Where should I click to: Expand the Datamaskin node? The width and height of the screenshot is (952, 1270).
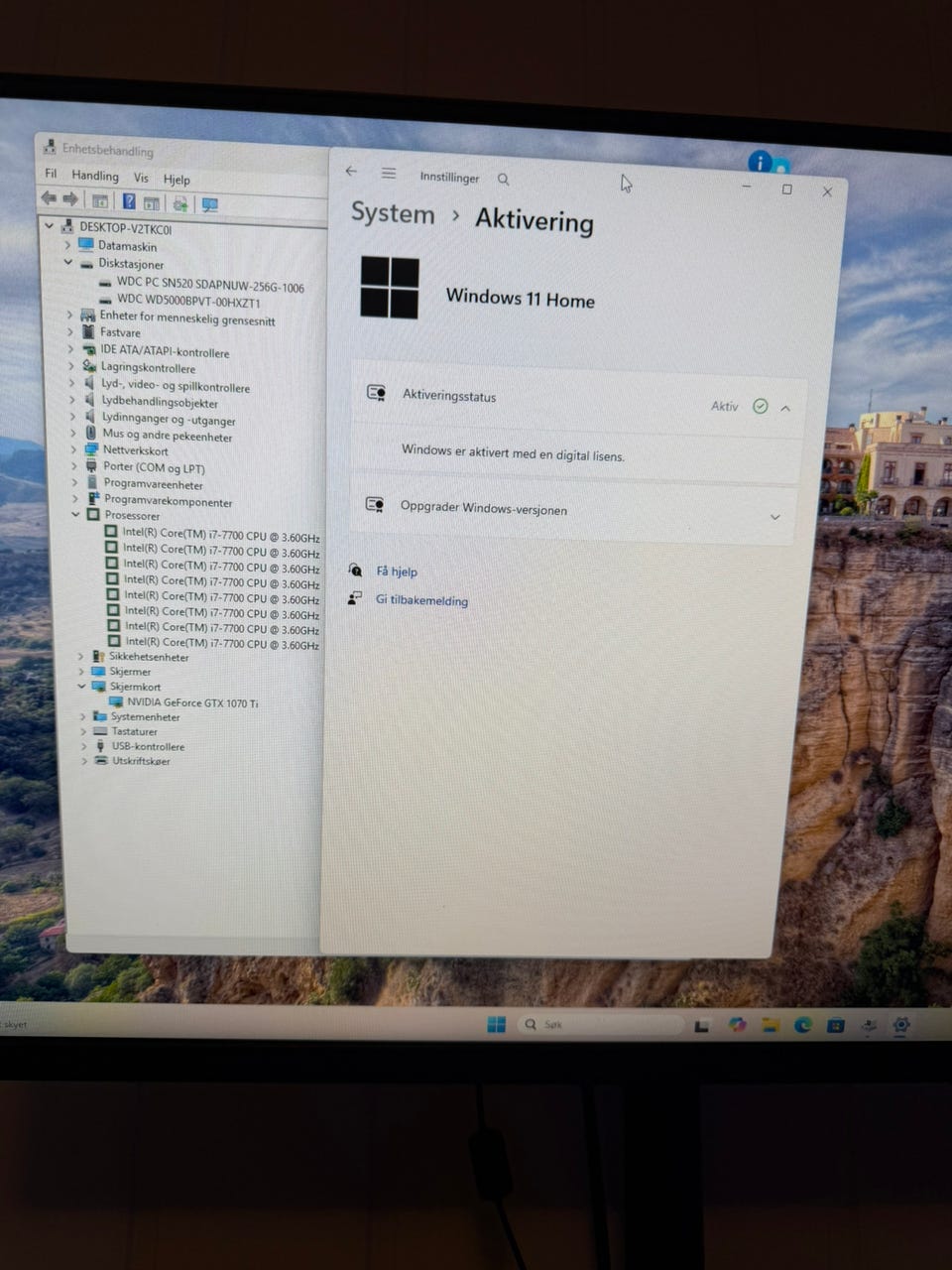(67, 245)
